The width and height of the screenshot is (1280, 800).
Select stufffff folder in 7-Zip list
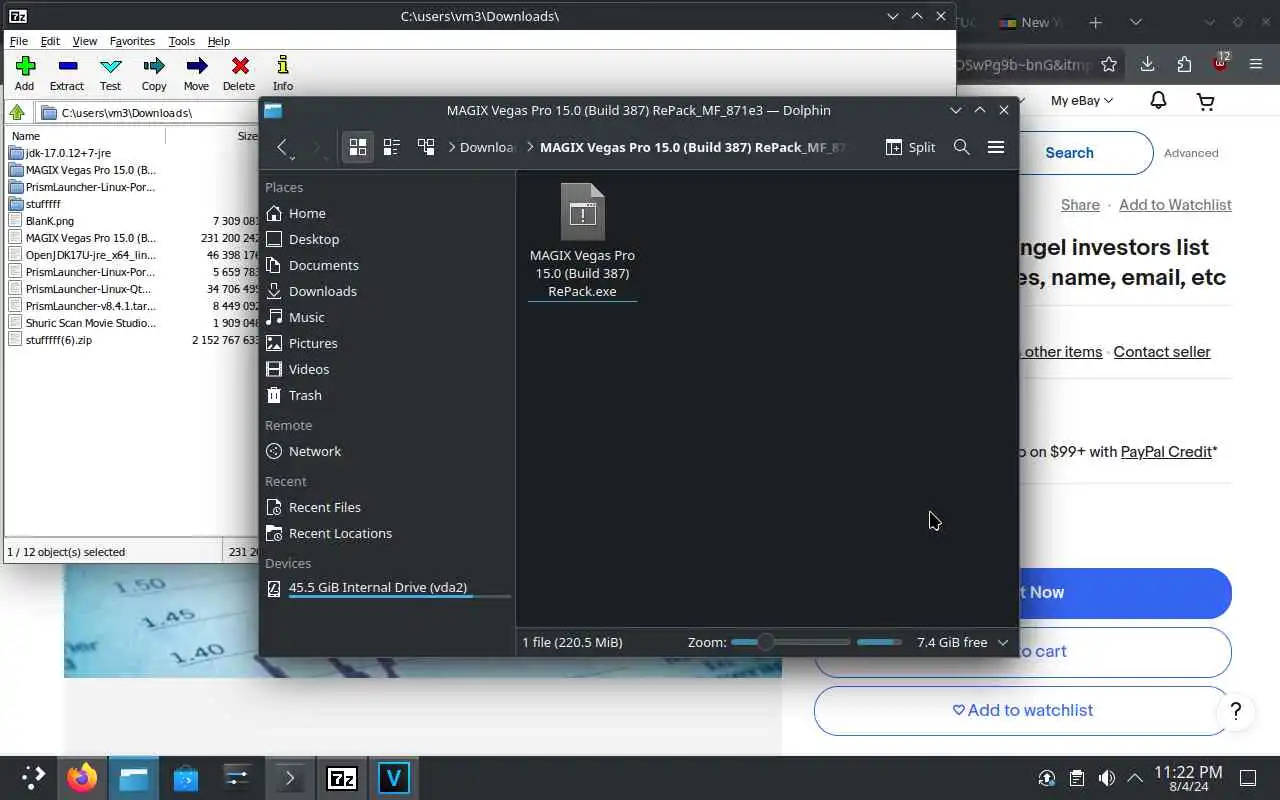[x=43, y=204]
